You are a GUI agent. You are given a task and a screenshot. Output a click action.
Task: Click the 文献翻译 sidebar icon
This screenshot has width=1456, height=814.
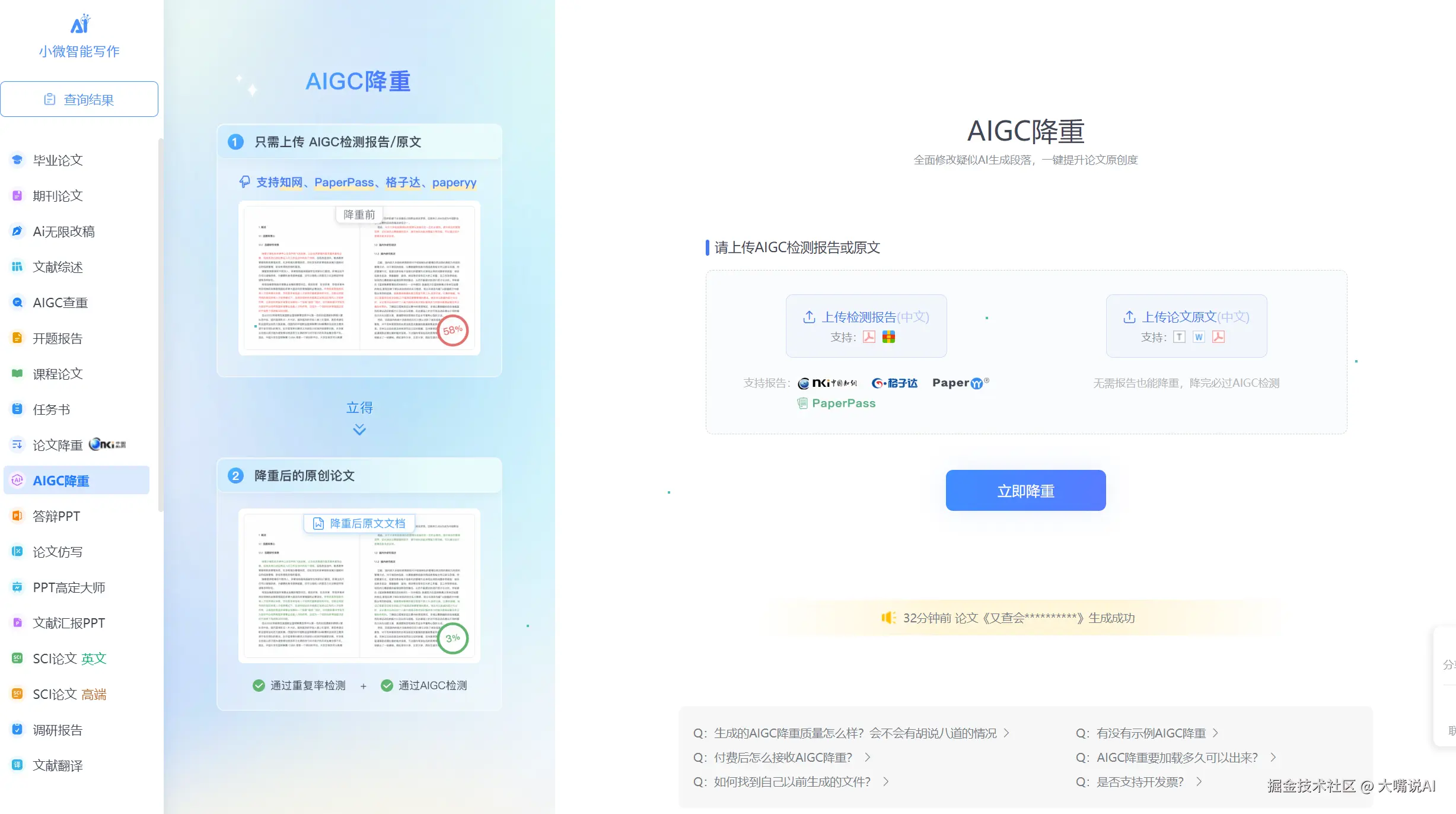click(17, 765)
